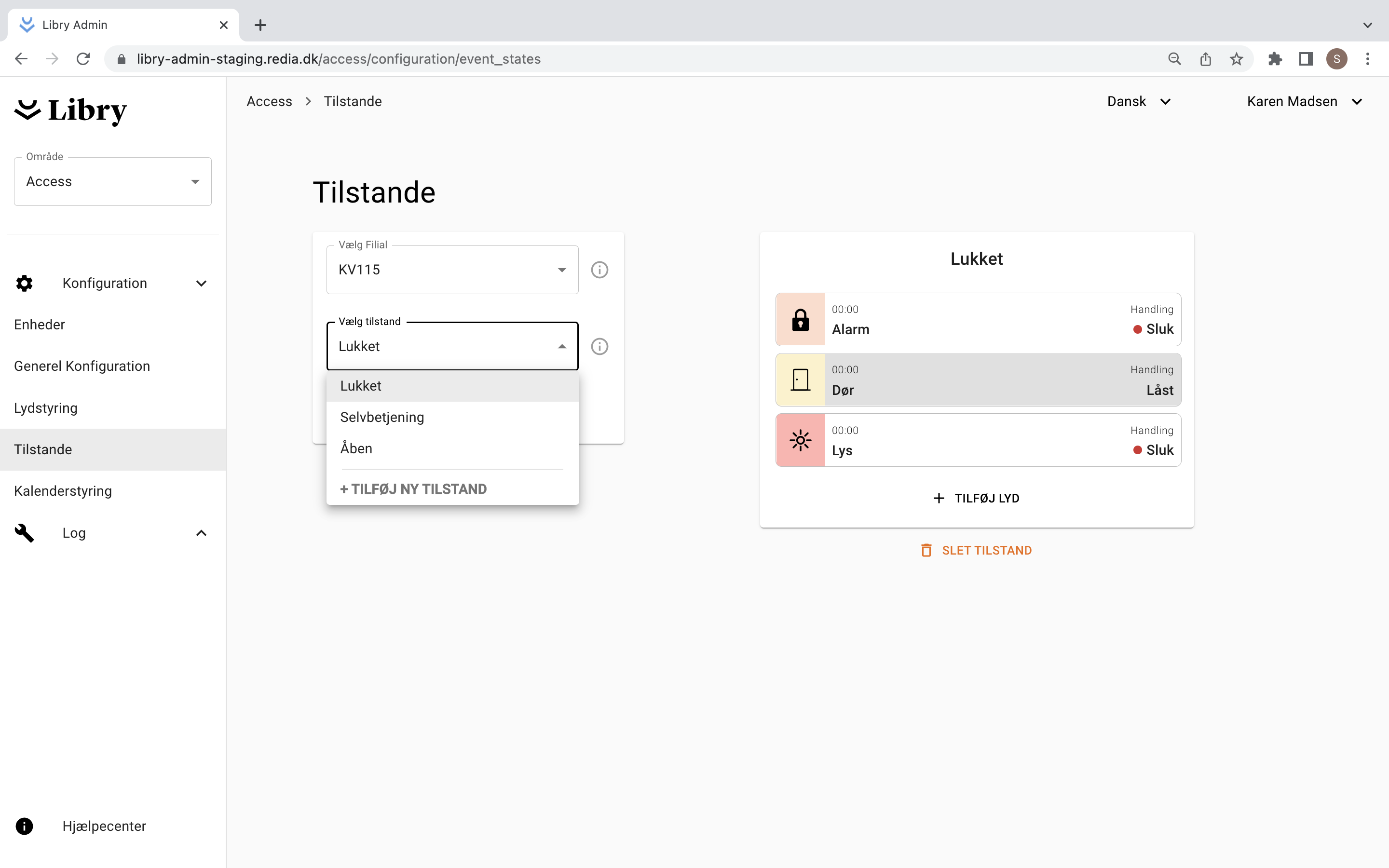This screenshot has height=868, width=1389.
Task: Click info icon next to Vælg tilstand
Action: click(x=599, y=346)
